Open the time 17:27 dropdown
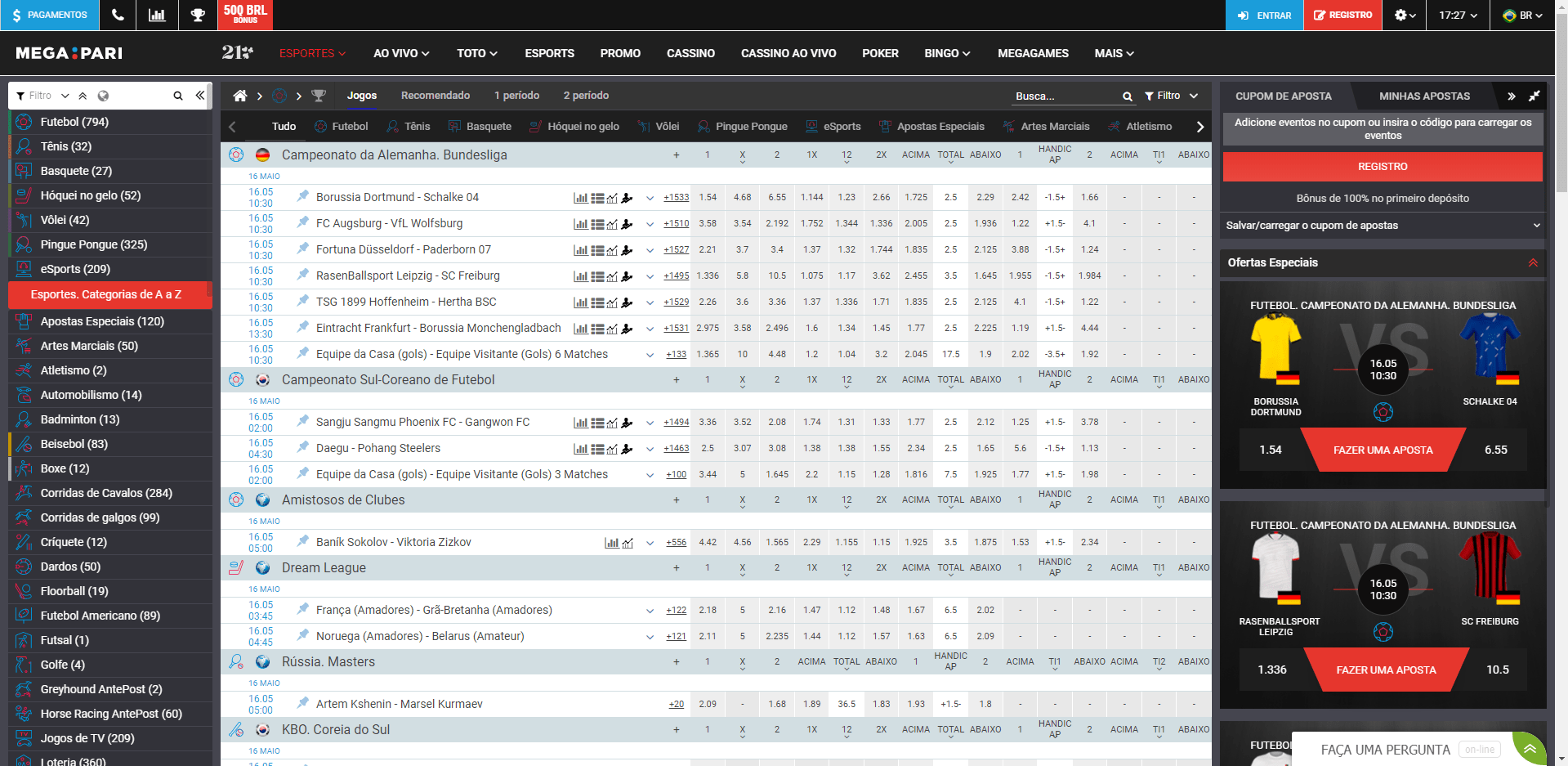 (1458, 15)
